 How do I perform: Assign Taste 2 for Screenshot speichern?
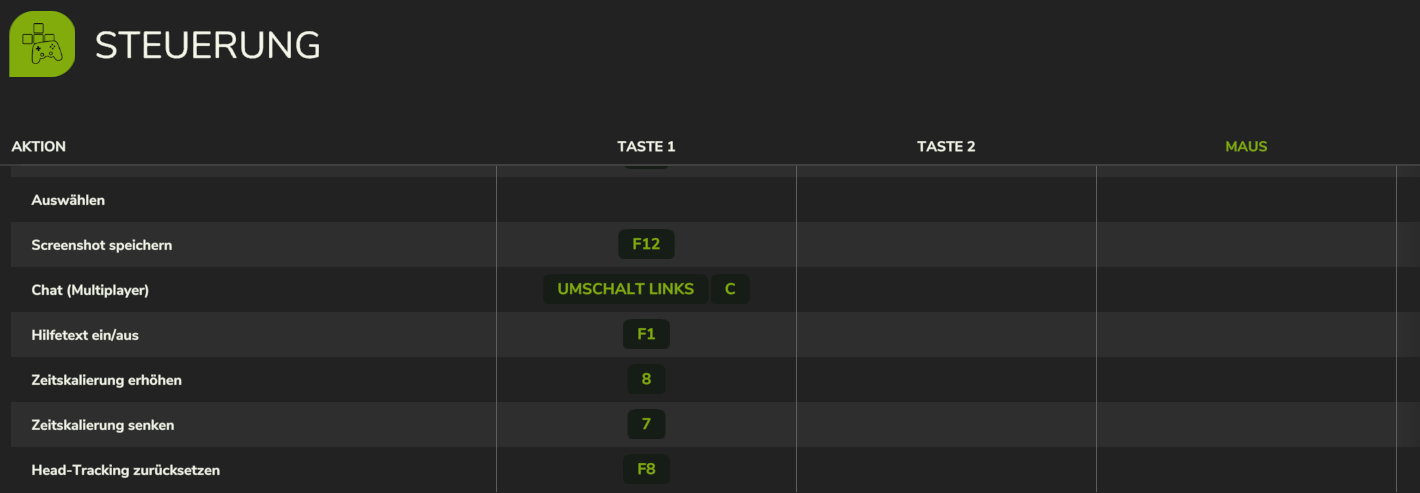pyautogui.click(x=946, y=245)
